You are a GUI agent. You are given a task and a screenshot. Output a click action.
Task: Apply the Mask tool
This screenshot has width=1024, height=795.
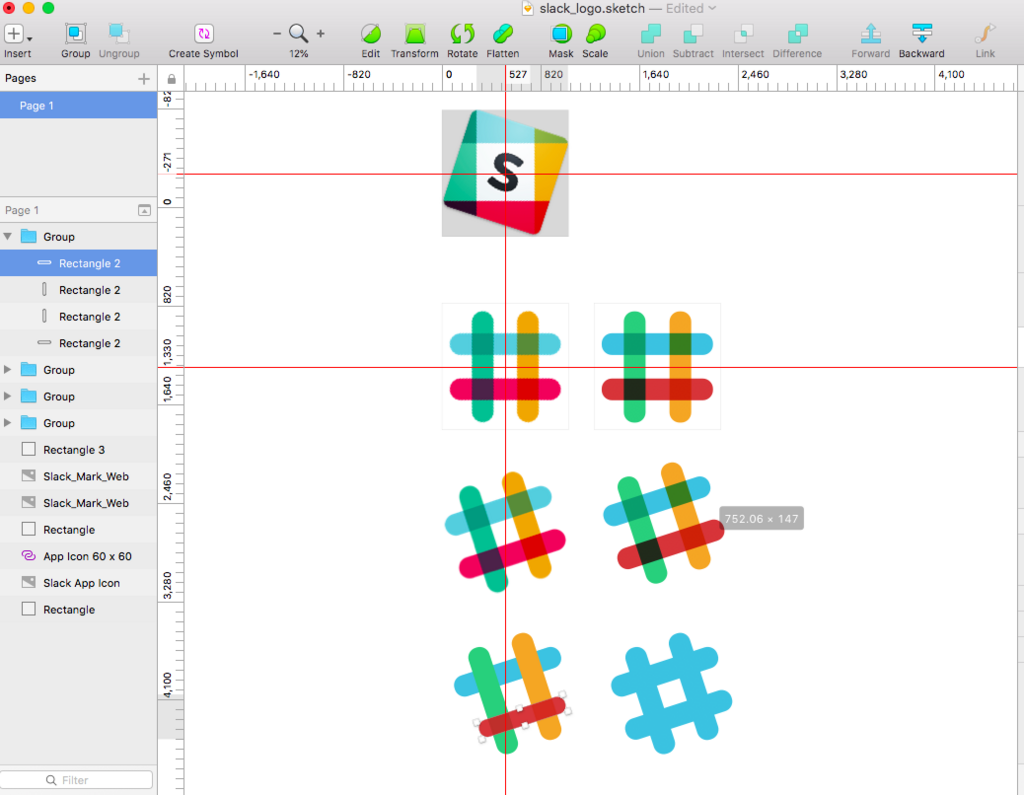[x=561, y=34]
